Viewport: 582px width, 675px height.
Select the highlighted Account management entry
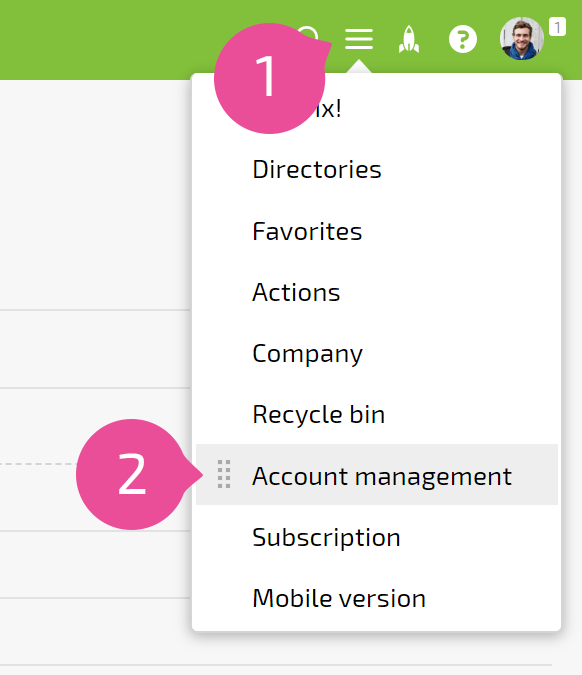[x=377, y=474]
